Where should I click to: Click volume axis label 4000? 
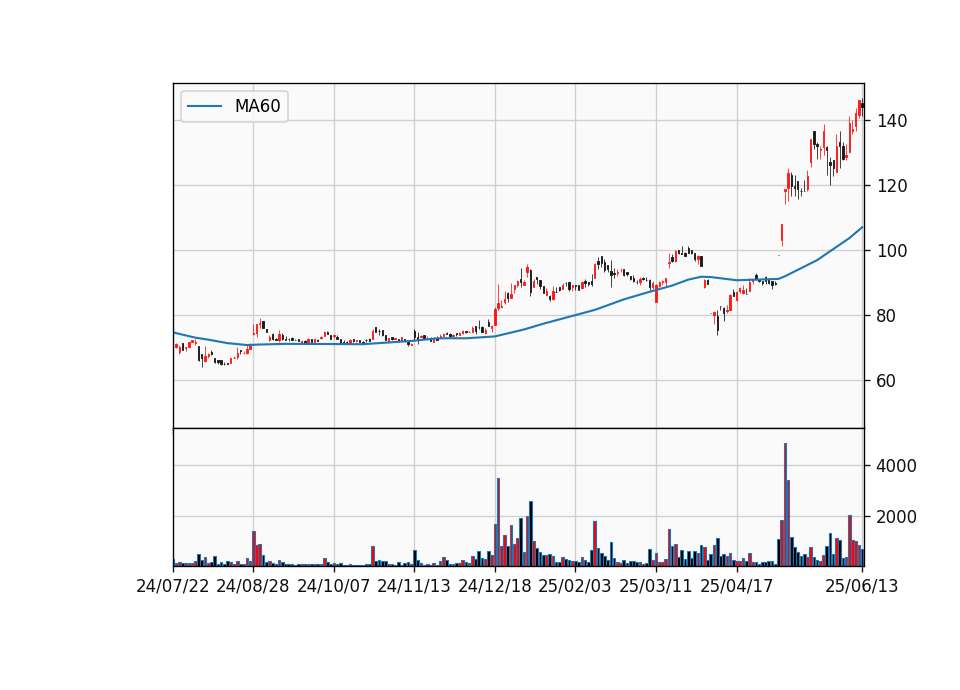(896, 466)
